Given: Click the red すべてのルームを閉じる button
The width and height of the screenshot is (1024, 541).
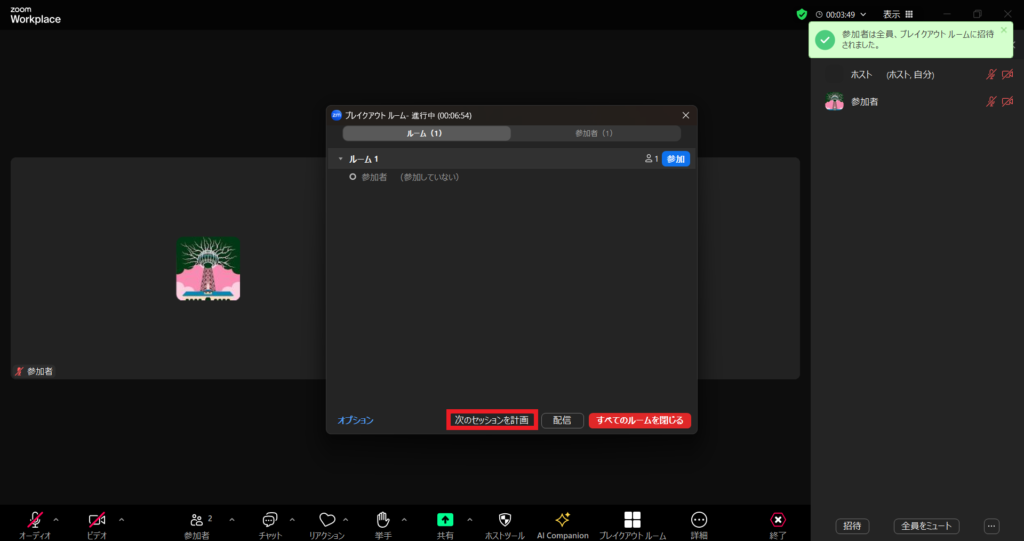Looking at the screenshot, I should [x=640, y=421].
